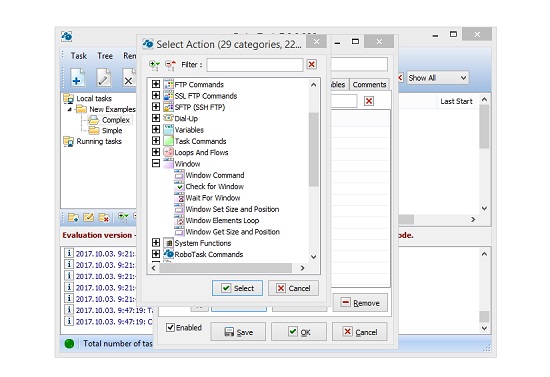Expand the RoboTask Commands category
550x377 pixels.
click(x=156, y=254)
